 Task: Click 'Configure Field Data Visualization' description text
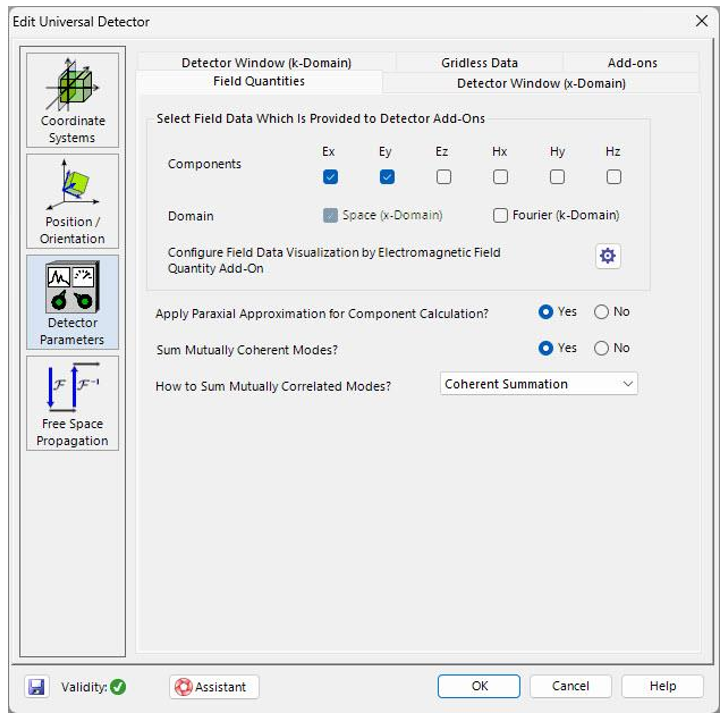[334, 260]
